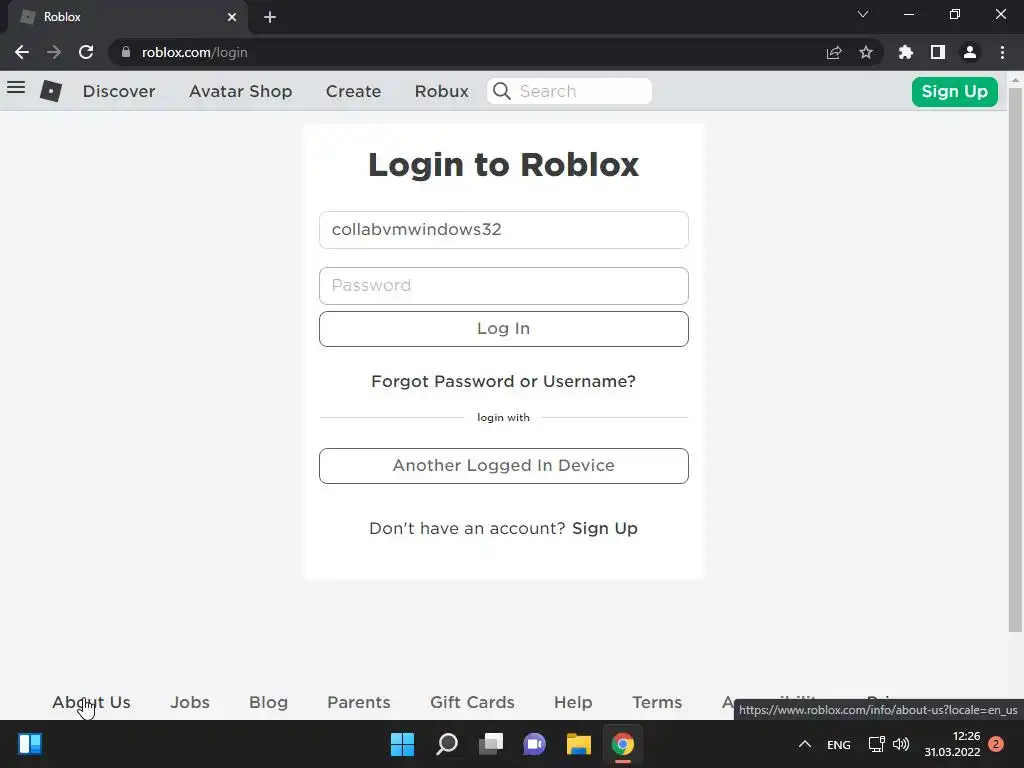Image resolution: width=1024 pixels, height=768 pixels.
Task: Select the Roblox browser tab
Action: 128,17
